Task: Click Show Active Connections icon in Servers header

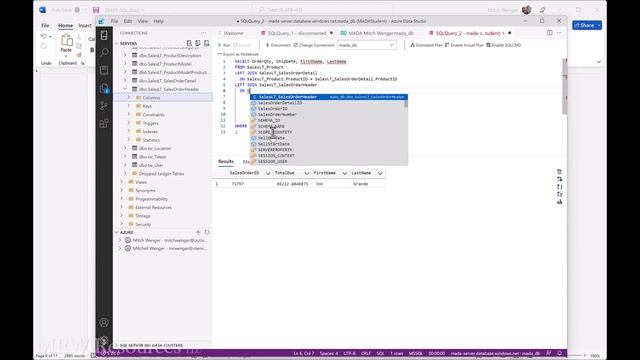Action: 207,43
